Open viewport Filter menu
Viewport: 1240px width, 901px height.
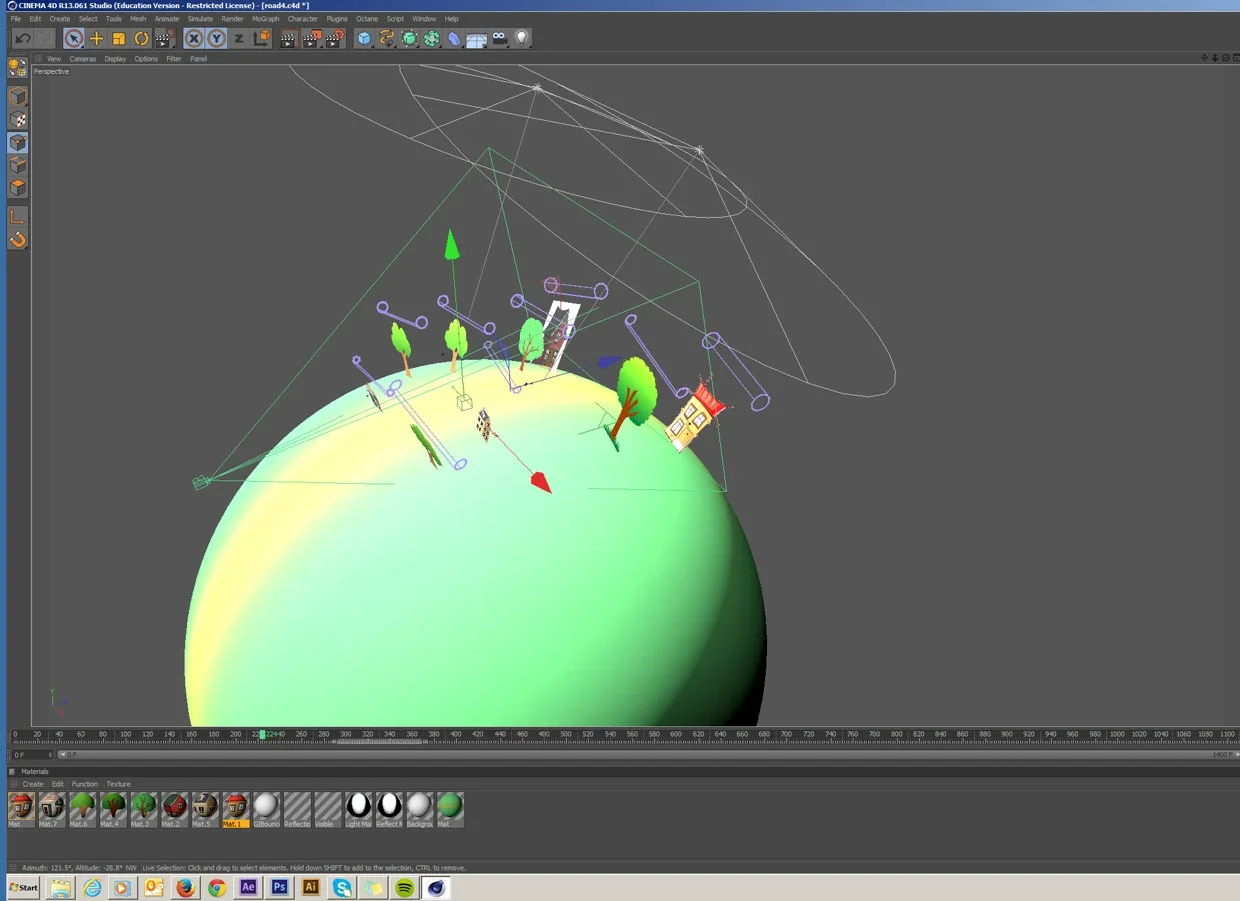174,59
